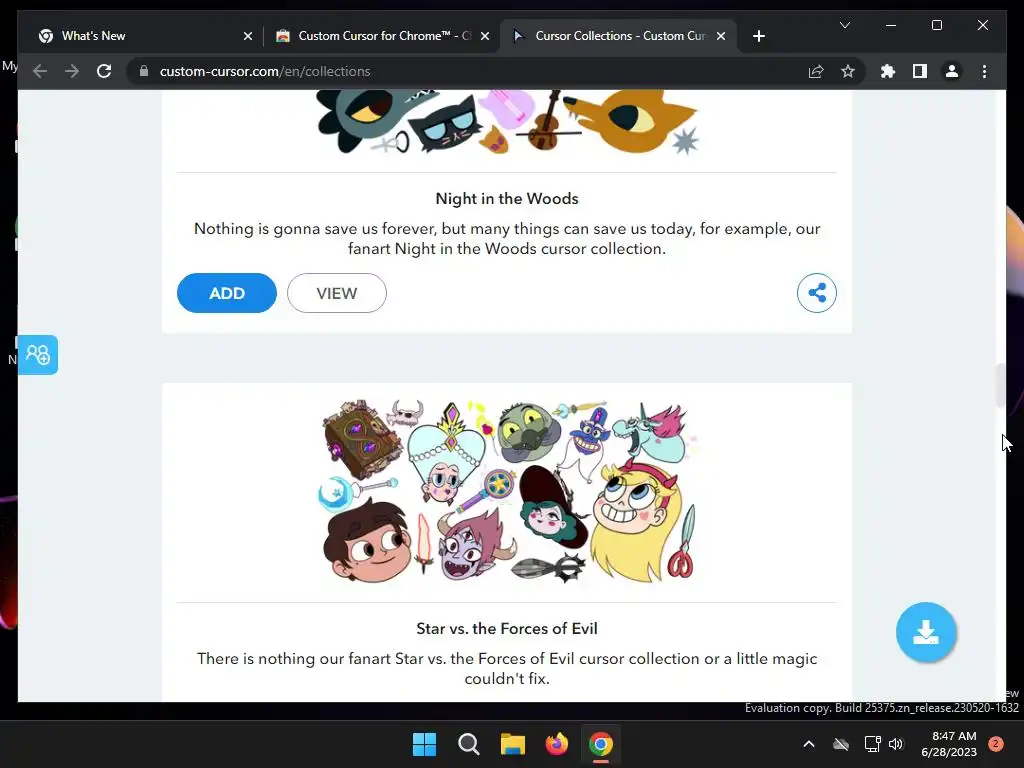Open the Windows Start menu
Viewport: 1024px width, 768px height.
(x=424, y=744)
